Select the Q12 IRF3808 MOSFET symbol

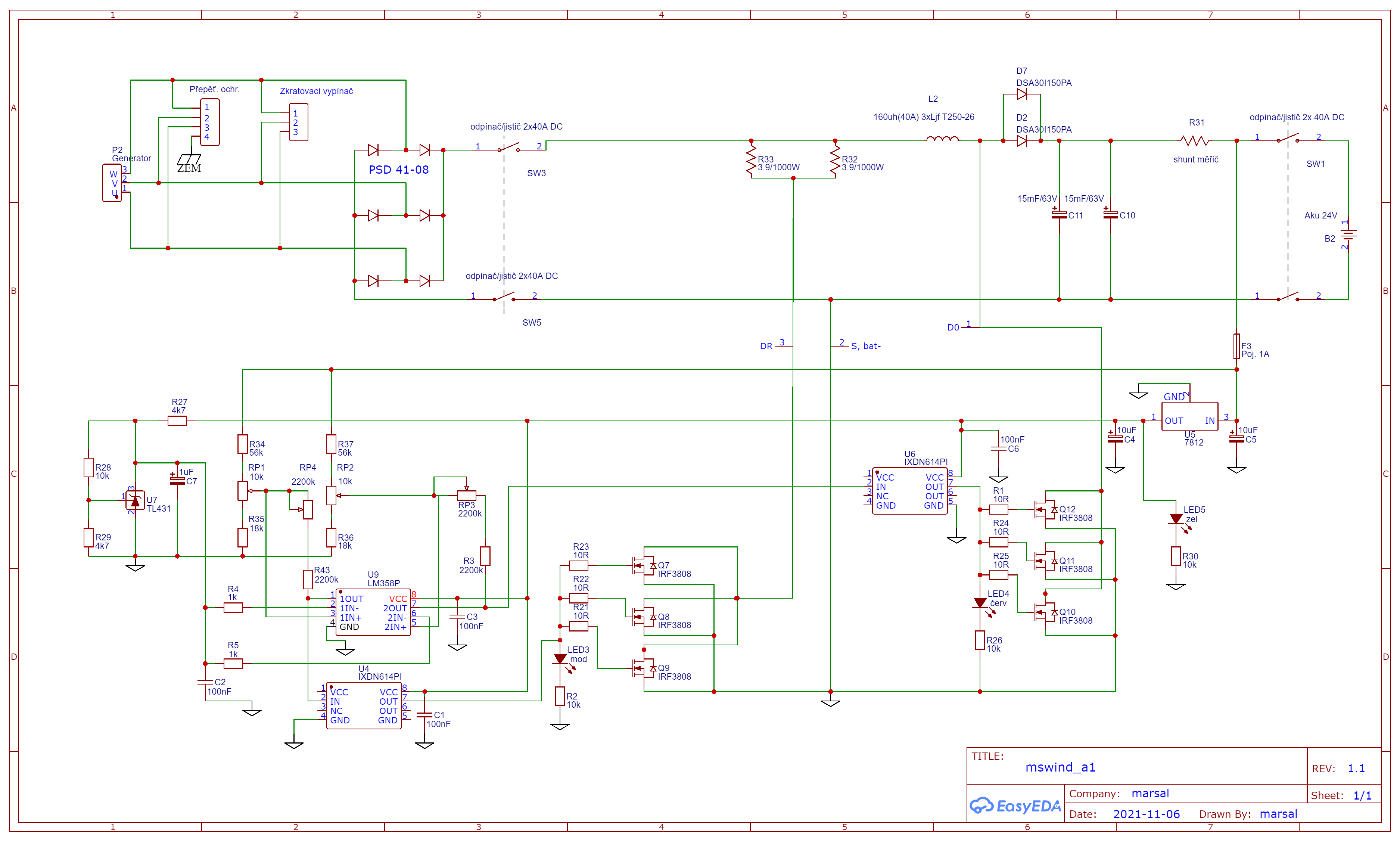coord(1046,509)
